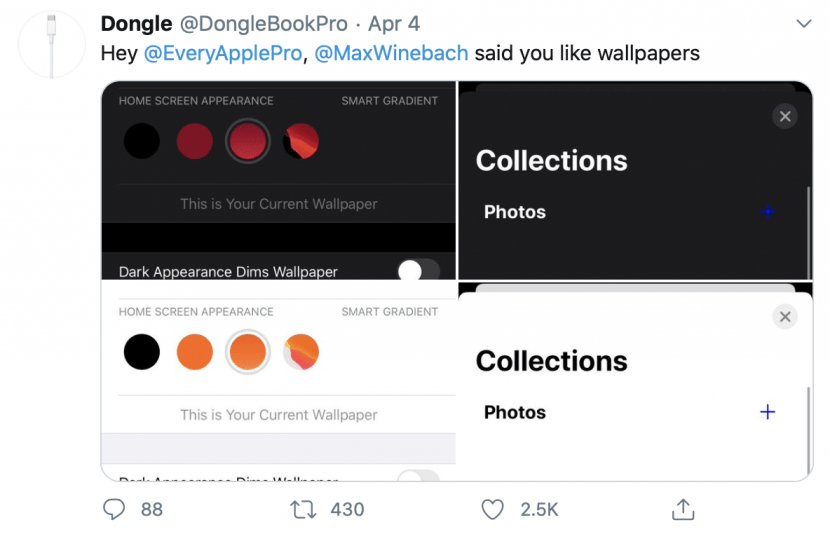830x534 pixels.
Task: Select the black swatch in dark mode
Action: [x=142, y=141]
